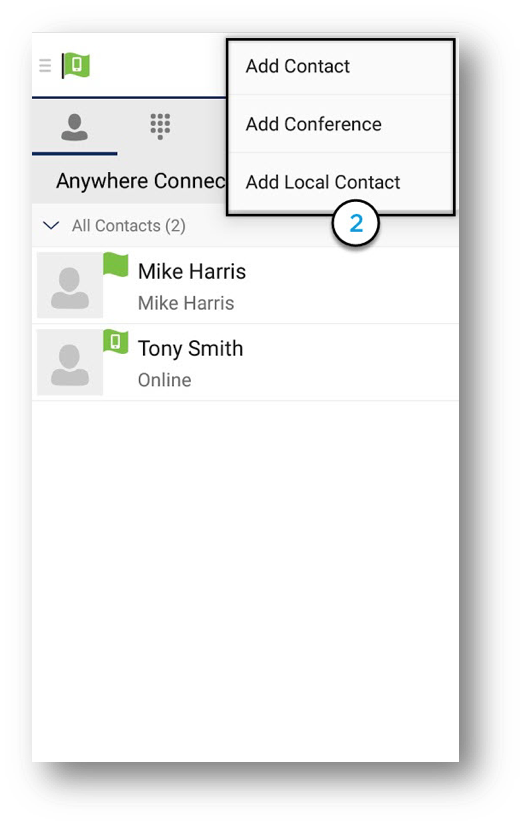Click Mike Harris status subtitle
The height and width of the screenshot is (827, 524).
tap(186, 303)
